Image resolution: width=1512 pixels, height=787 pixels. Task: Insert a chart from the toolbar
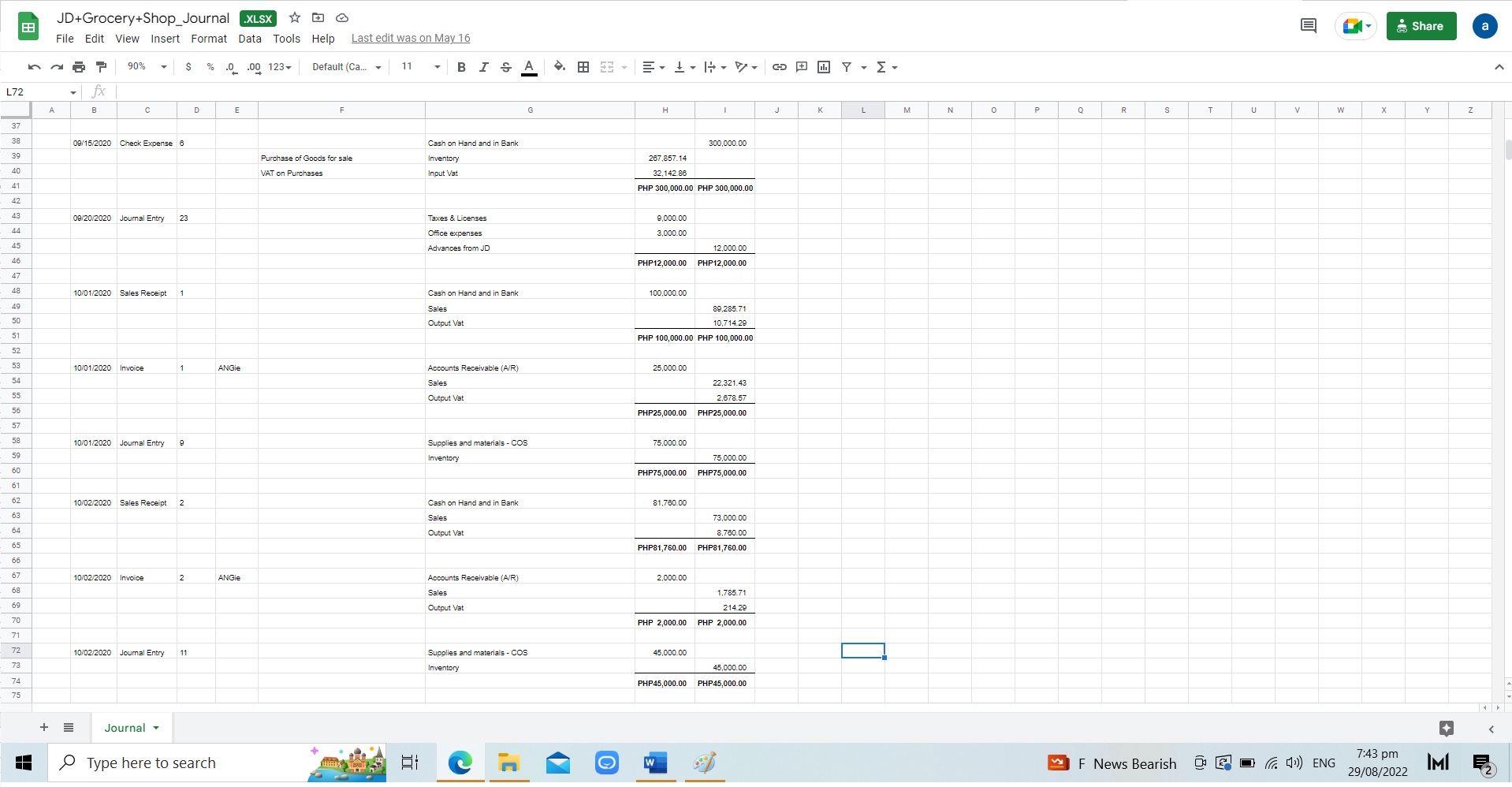click(x=824, y=67)
